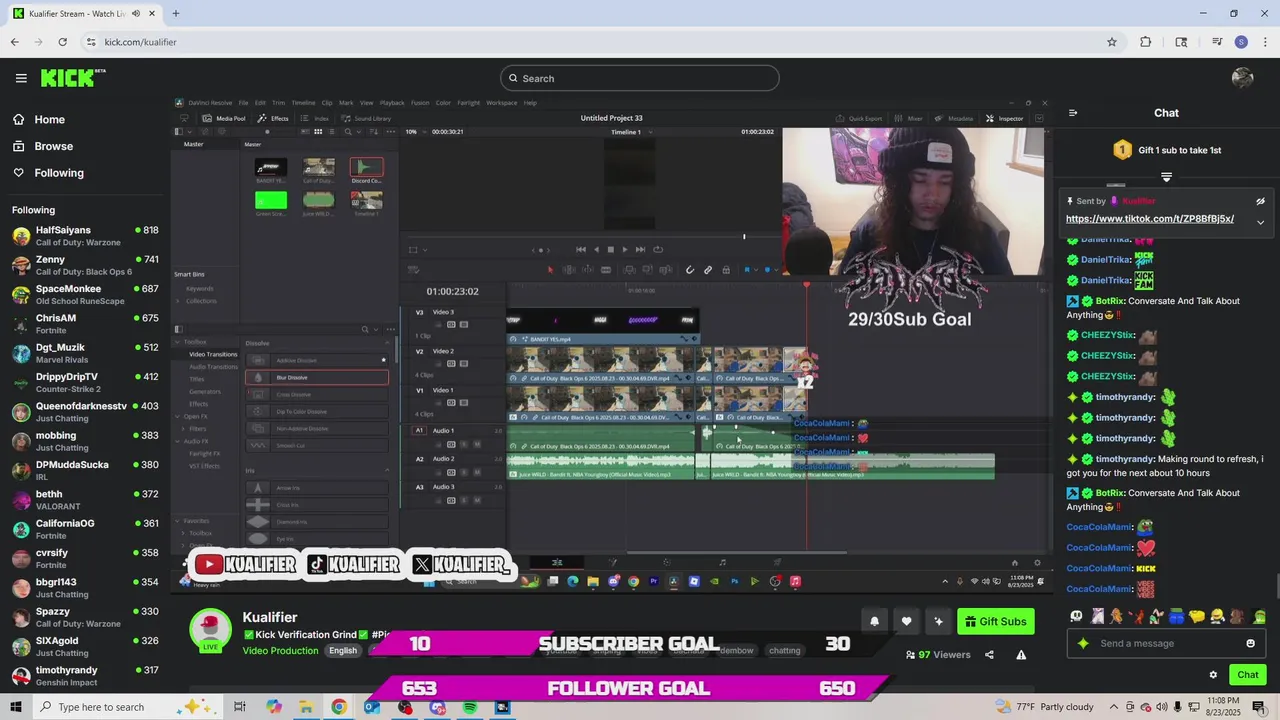Open CaliforniaOG channel in Following list
This screenshot has height=720, width=1280.
coord(85,529)
